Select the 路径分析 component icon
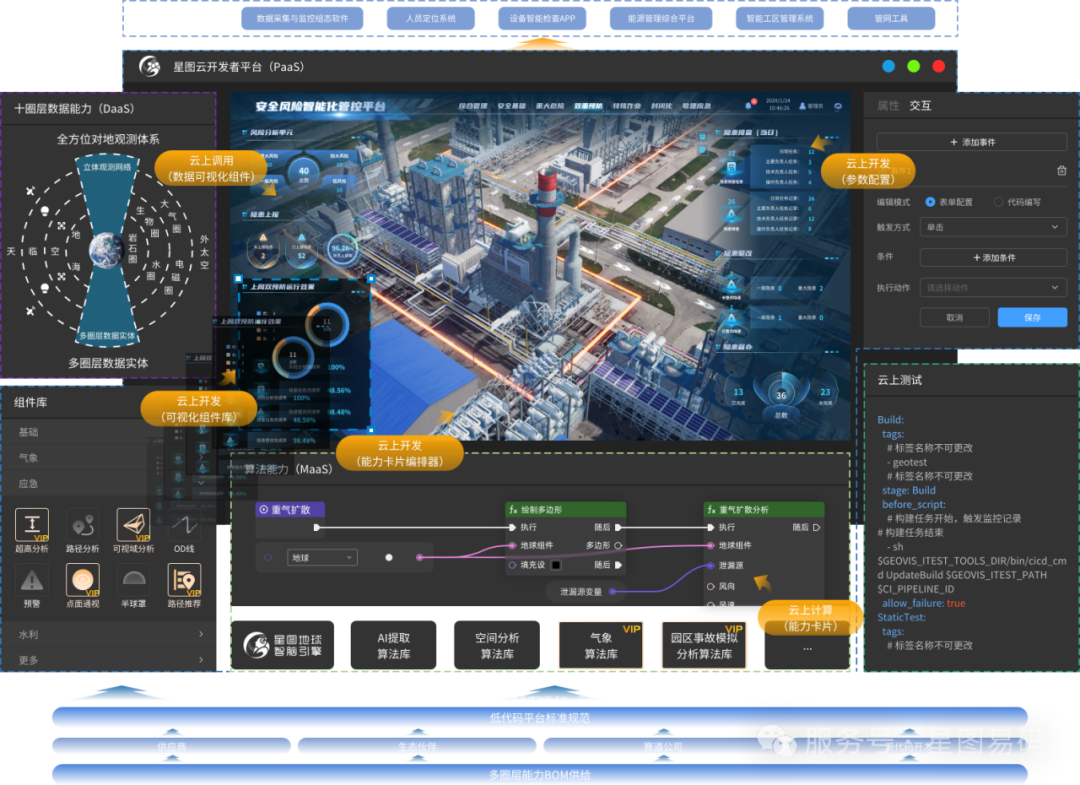Viewport: 1080px width, 785px height. tap(83, 525)
